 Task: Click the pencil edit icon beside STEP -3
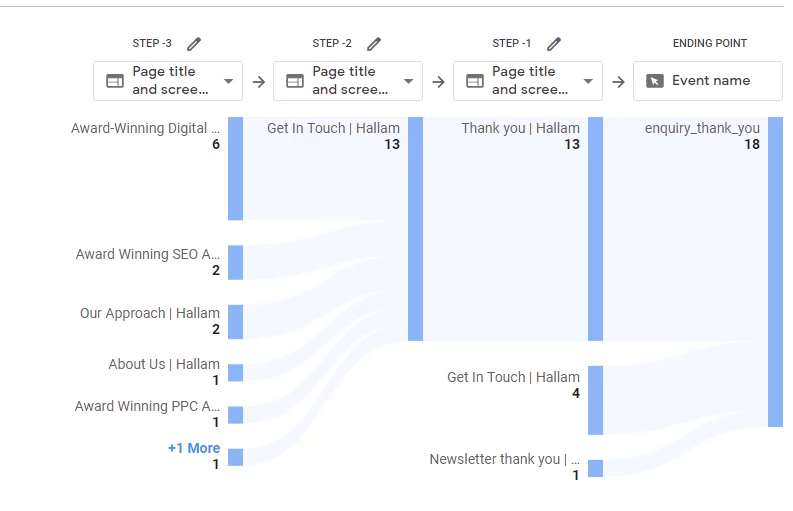194,44
